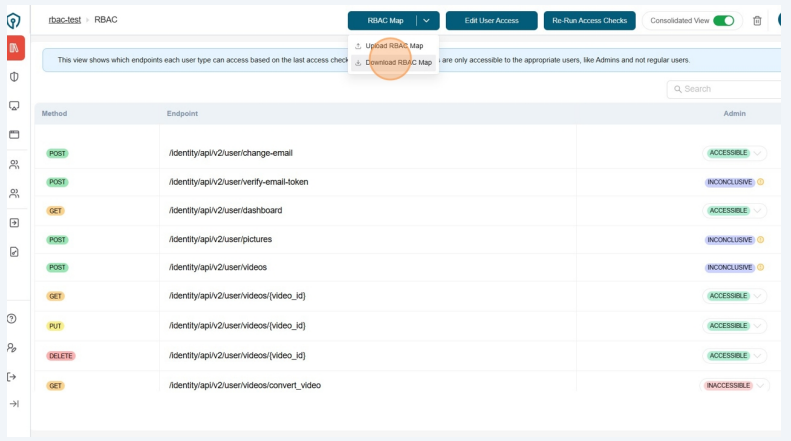Click the shield icon in sidebar
Image resolution: width=791 pixels, height=441 pixels.
pos(15,77)
